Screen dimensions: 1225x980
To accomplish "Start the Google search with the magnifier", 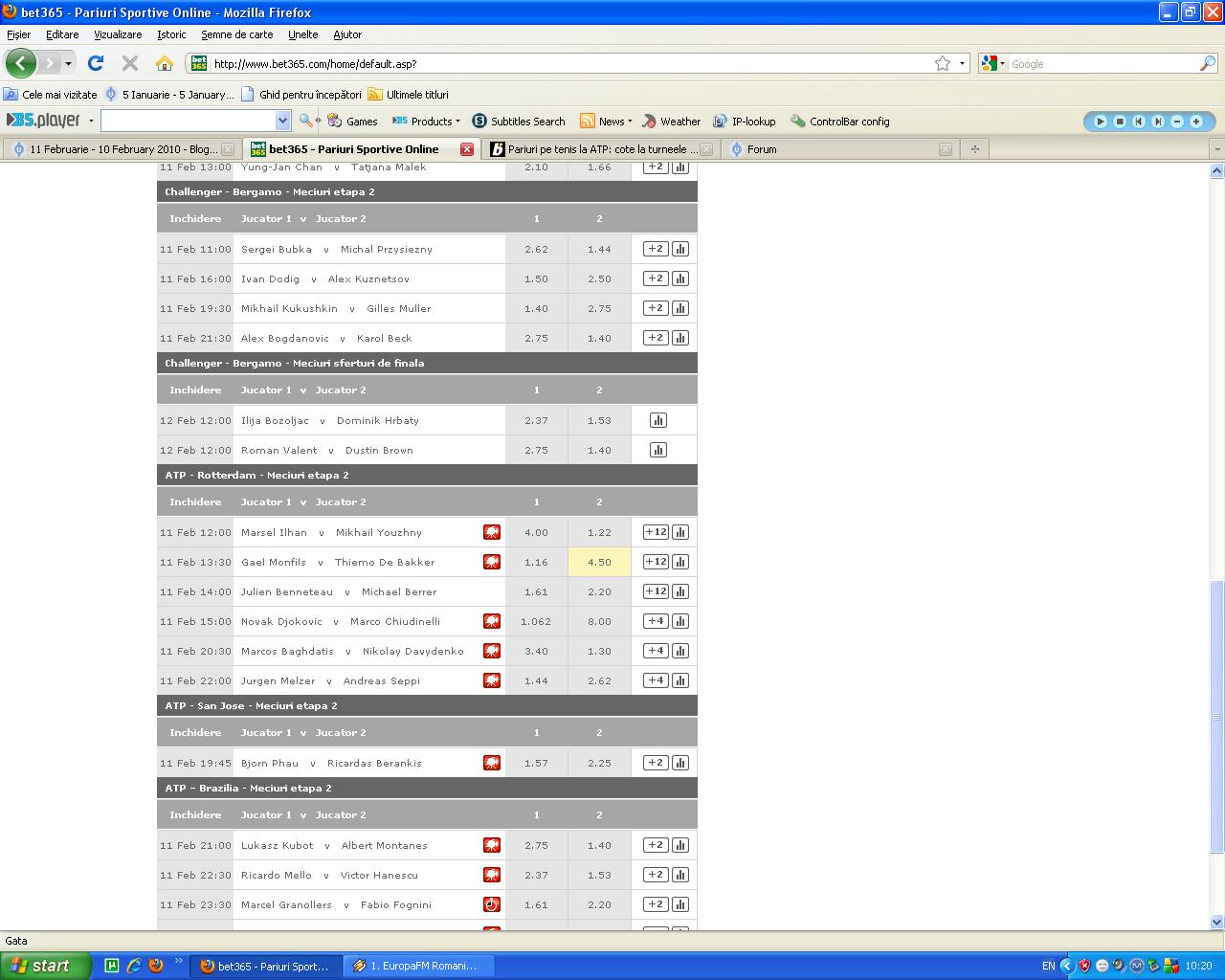I will click(1208, 63).
